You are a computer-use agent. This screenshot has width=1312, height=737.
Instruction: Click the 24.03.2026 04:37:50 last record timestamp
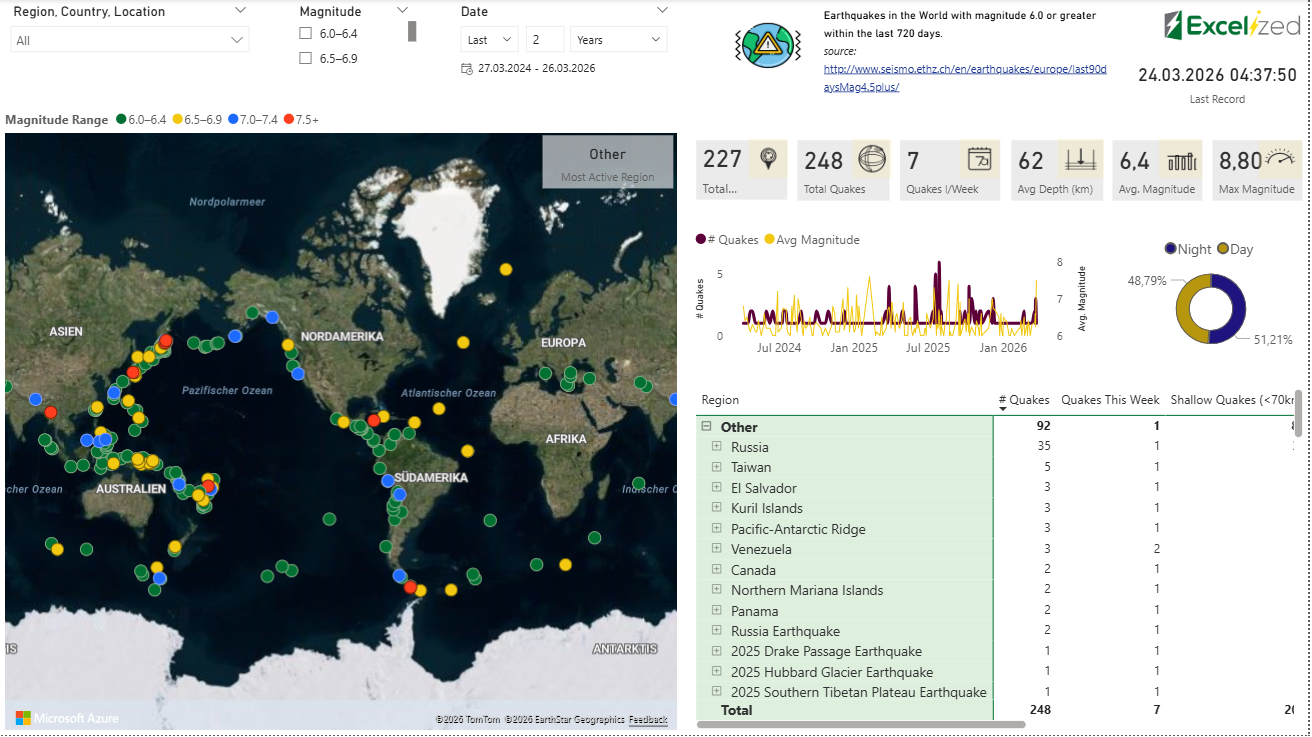(1217, 75)
